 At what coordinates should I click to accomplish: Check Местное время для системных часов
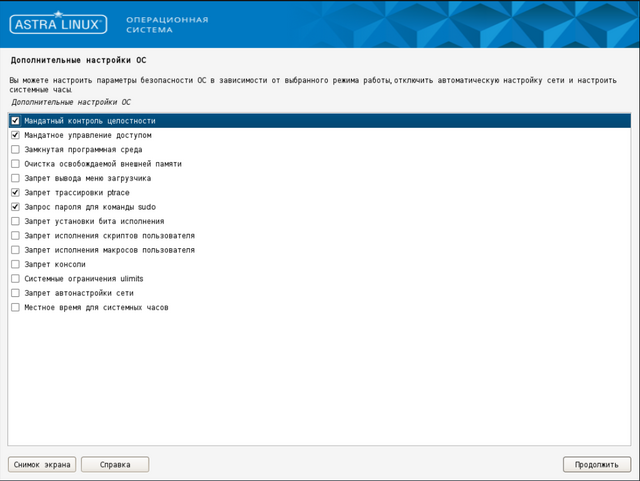15,307
